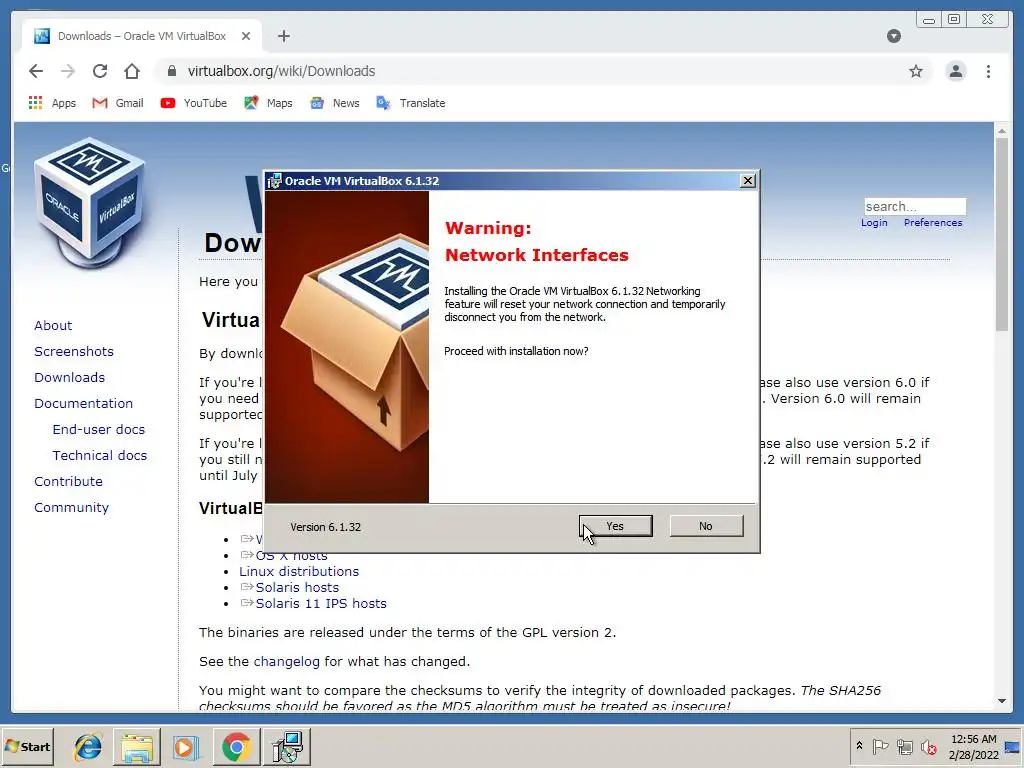Open the Maps bookmark
This screenshot has height=768, width=1024.
pos(268,103)
